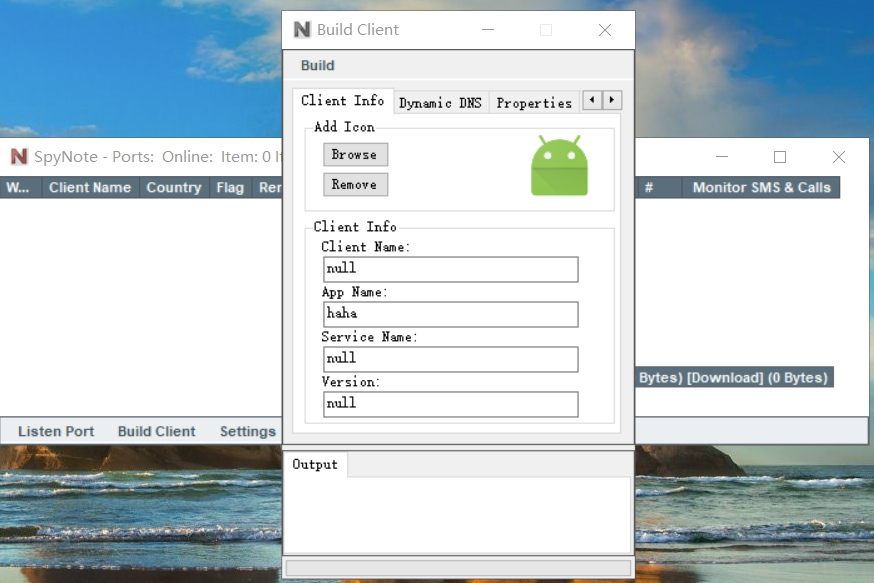This screenshot has width=874, height=583.
Task: Click the build progress bar at bottom
Action: click(x=458, y=569)
